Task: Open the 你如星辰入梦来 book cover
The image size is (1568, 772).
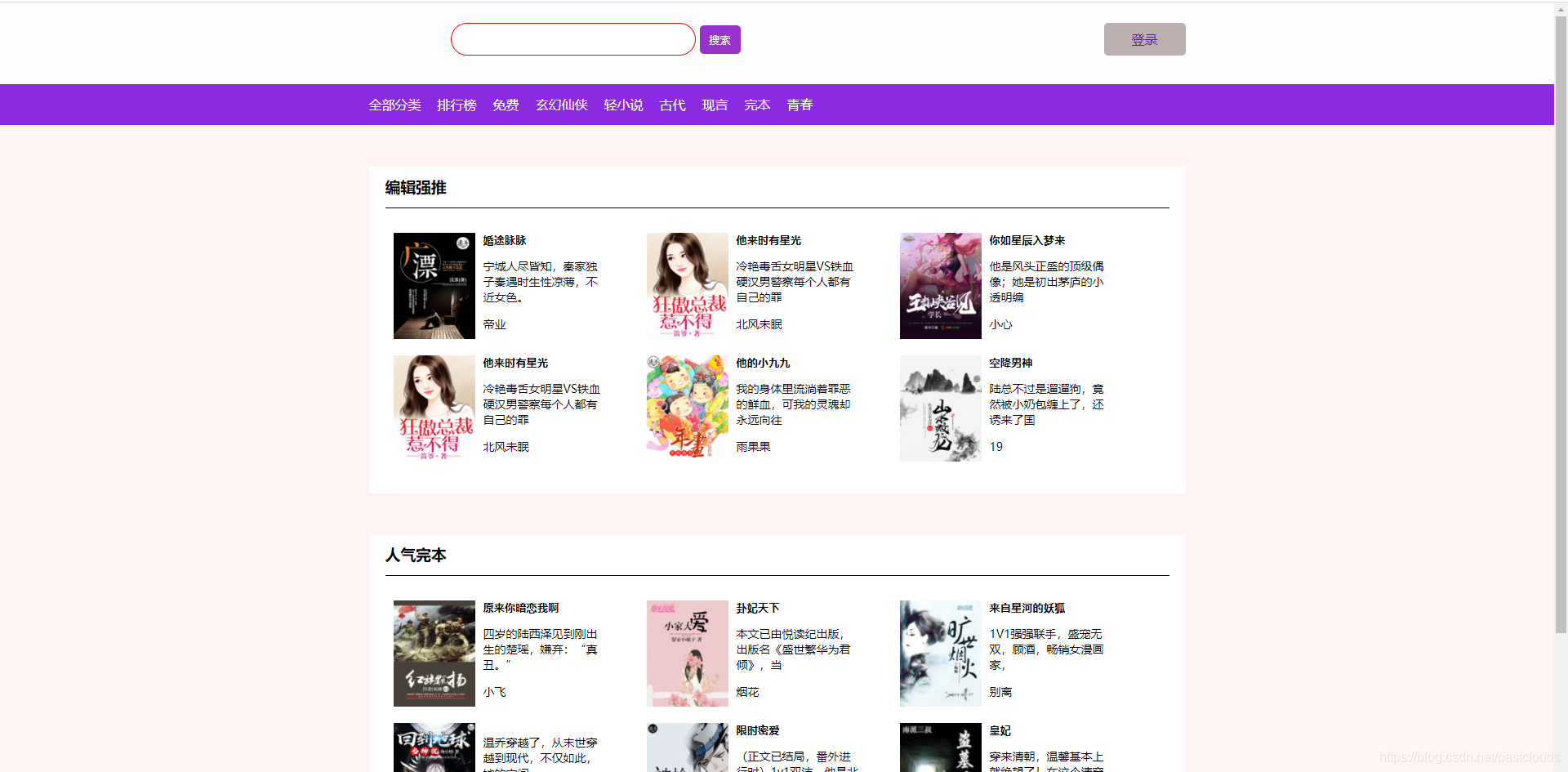Action: click(x=941, y=286)
